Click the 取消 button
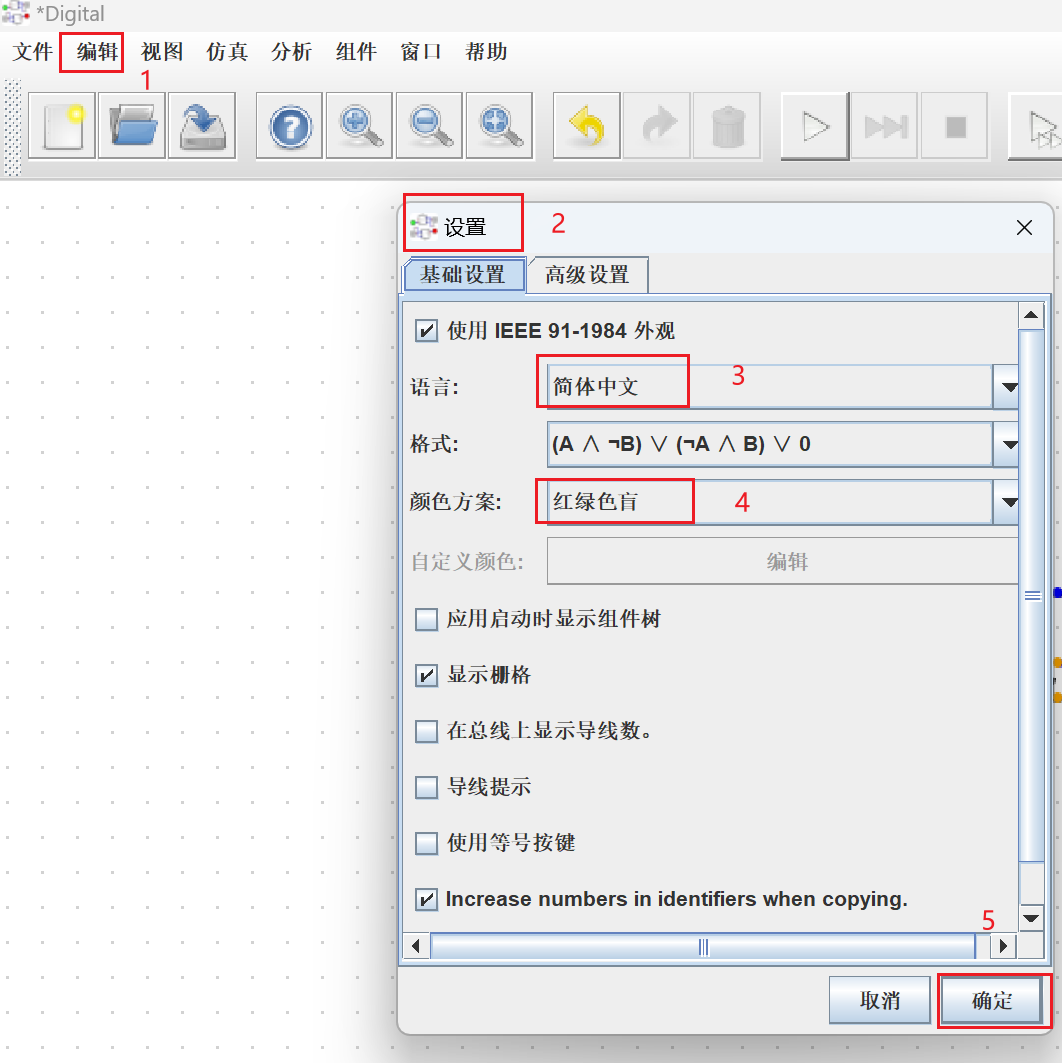The image size is (1062, 1063). click(x=880, y=1000)
